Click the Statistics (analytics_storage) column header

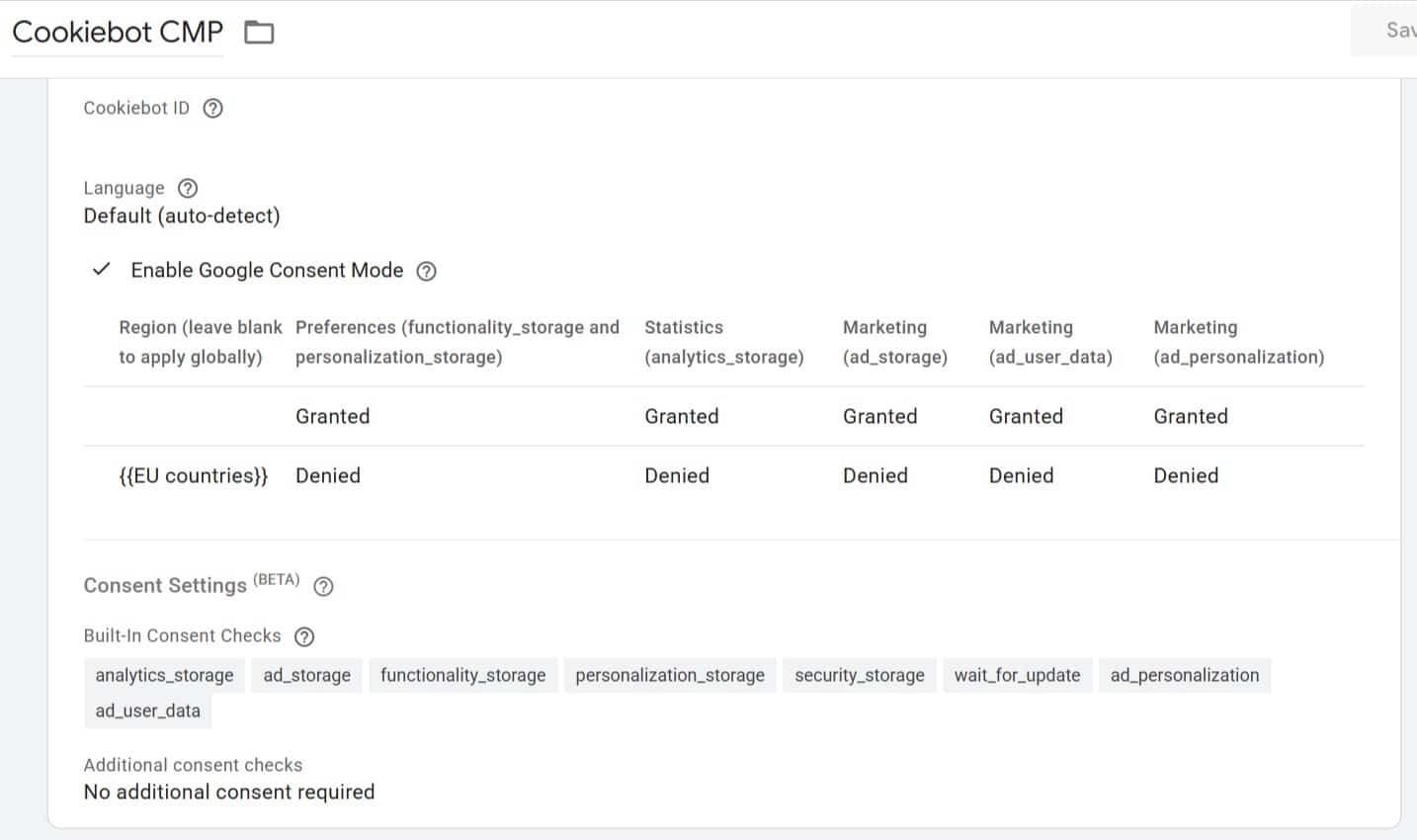tap(724, 342)
